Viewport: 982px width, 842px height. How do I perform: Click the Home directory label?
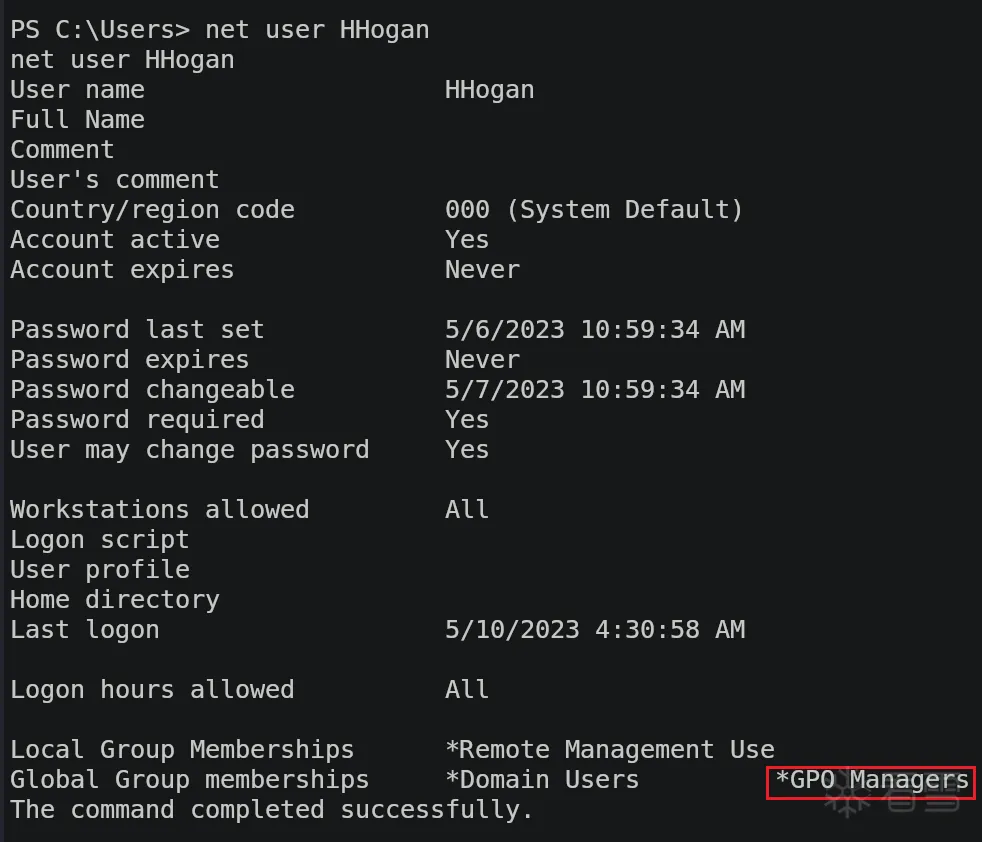[x=114, y=600]
